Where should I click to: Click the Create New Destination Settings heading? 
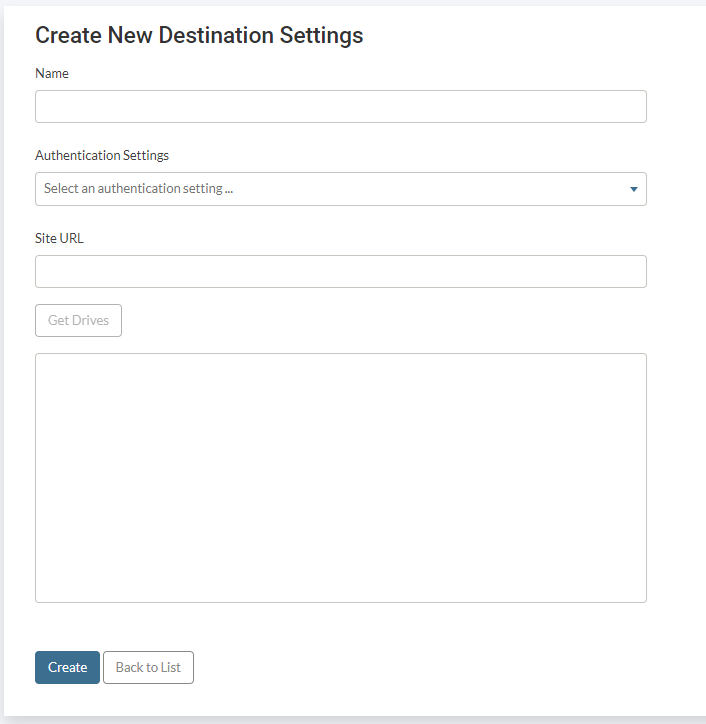pos(199,36)
